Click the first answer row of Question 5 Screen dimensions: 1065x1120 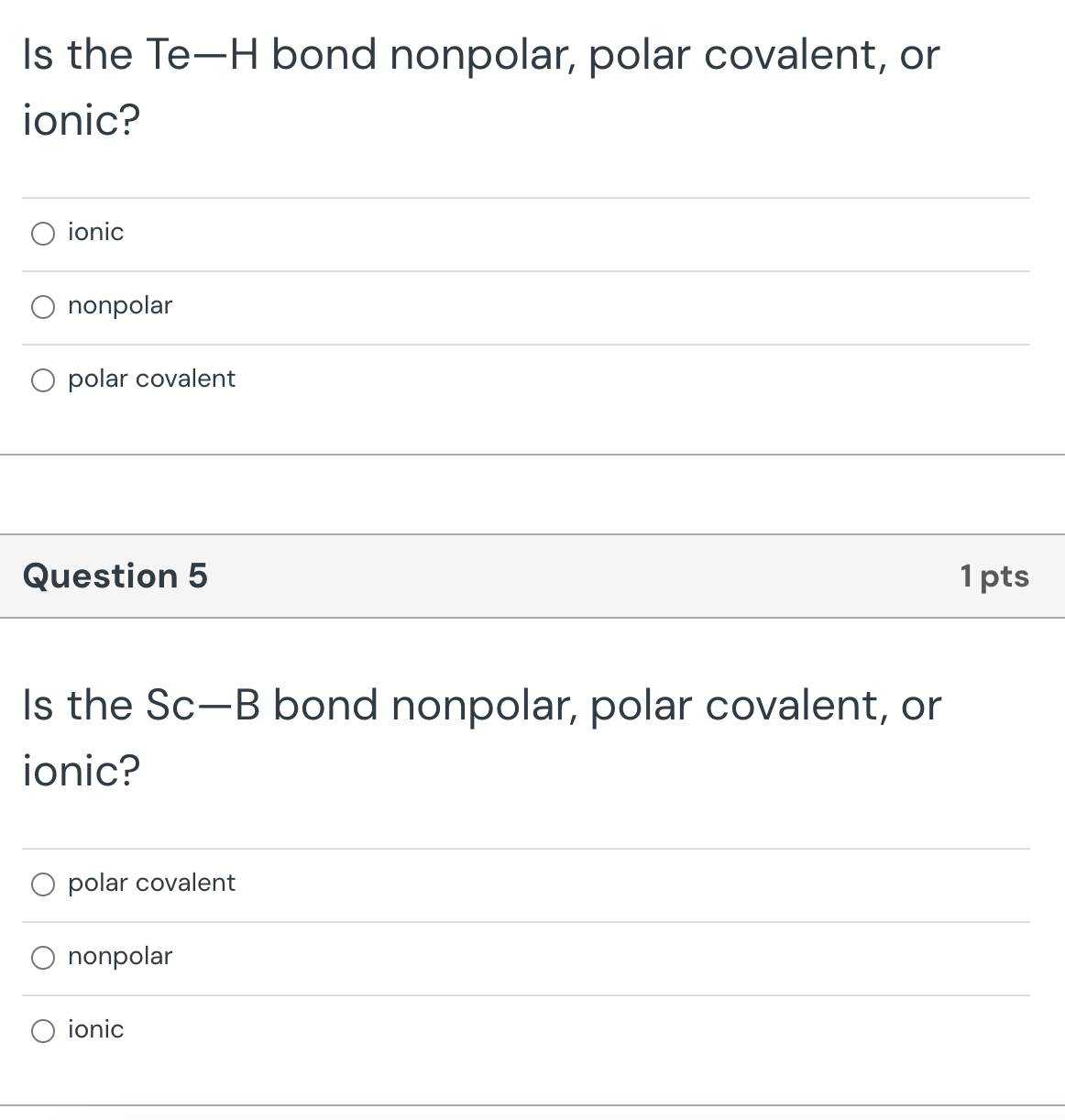point(367,884)
